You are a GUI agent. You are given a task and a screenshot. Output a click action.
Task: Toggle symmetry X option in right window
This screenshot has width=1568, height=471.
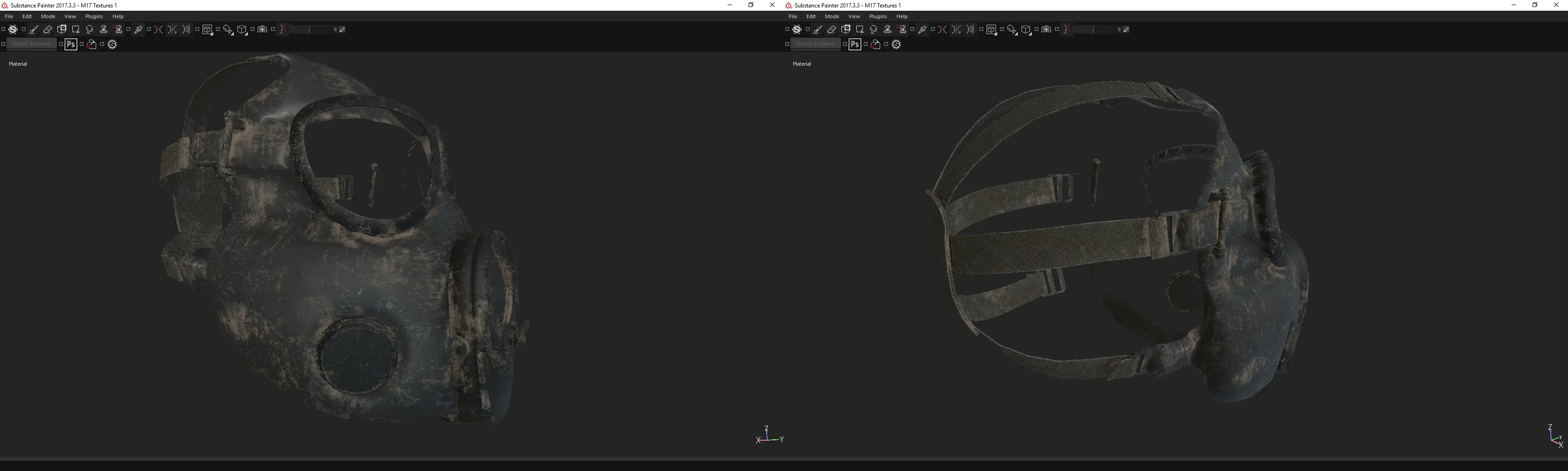[x=957, y=29]
